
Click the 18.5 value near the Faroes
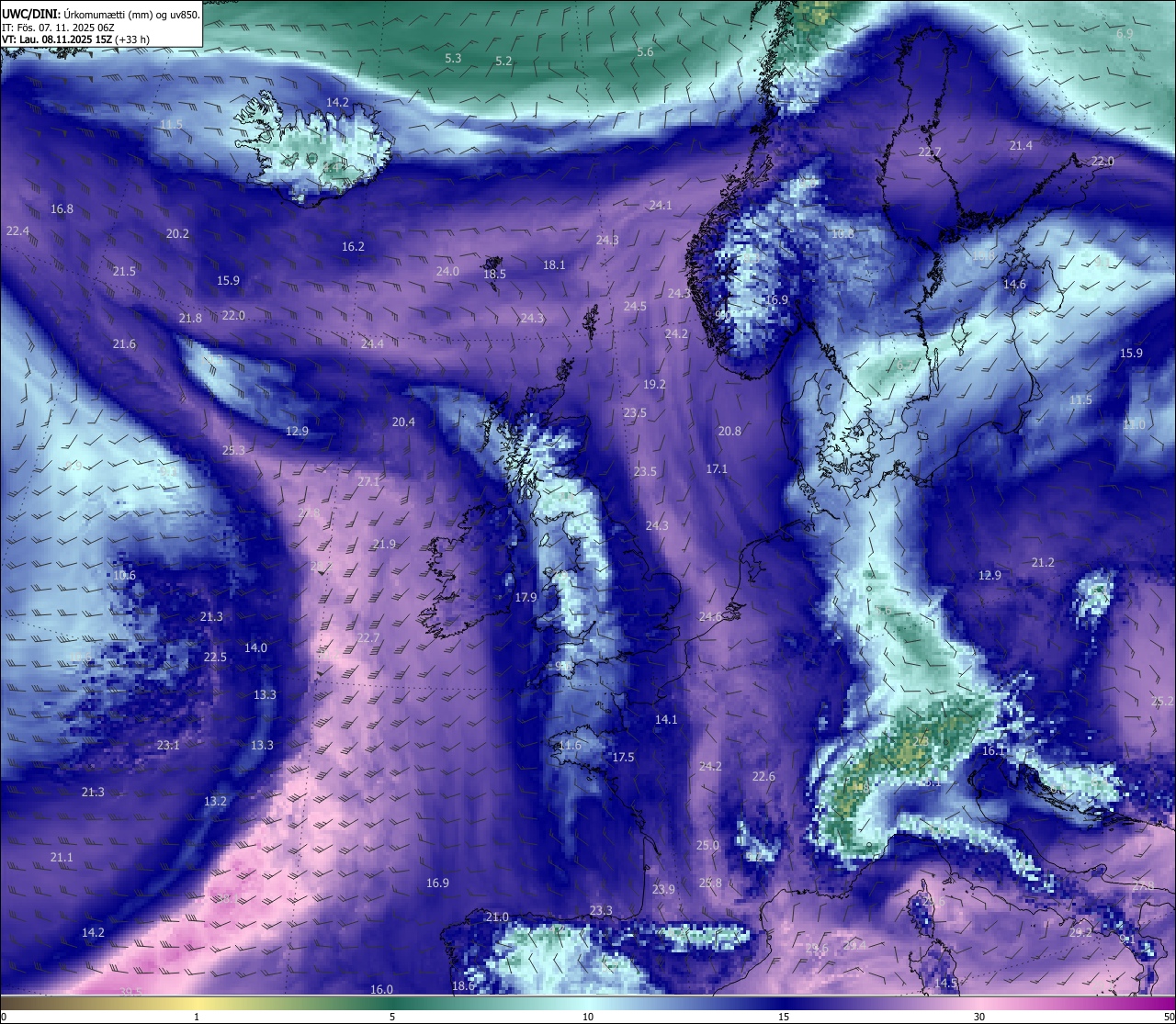click(x=494, y=275)
